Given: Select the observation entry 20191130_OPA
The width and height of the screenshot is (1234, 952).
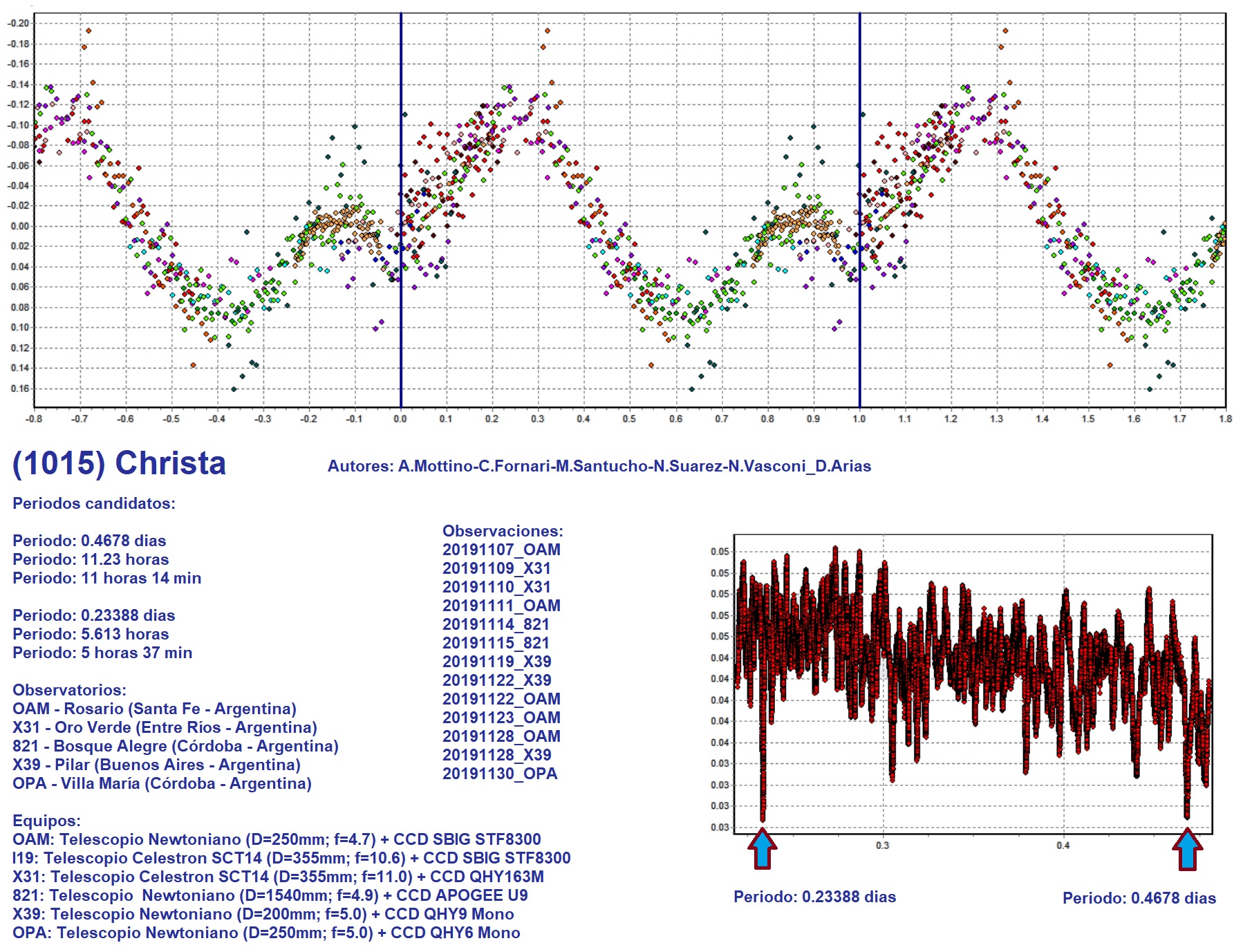Looking at the screenshot, I should click(x=499, y=774).
